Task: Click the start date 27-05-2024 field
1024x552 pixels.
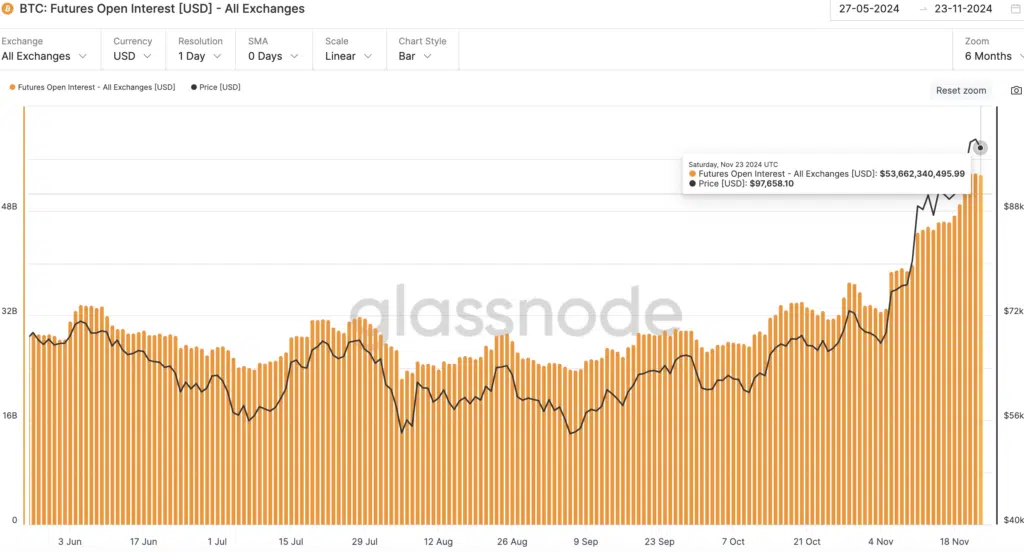Action: coord(869,9)
